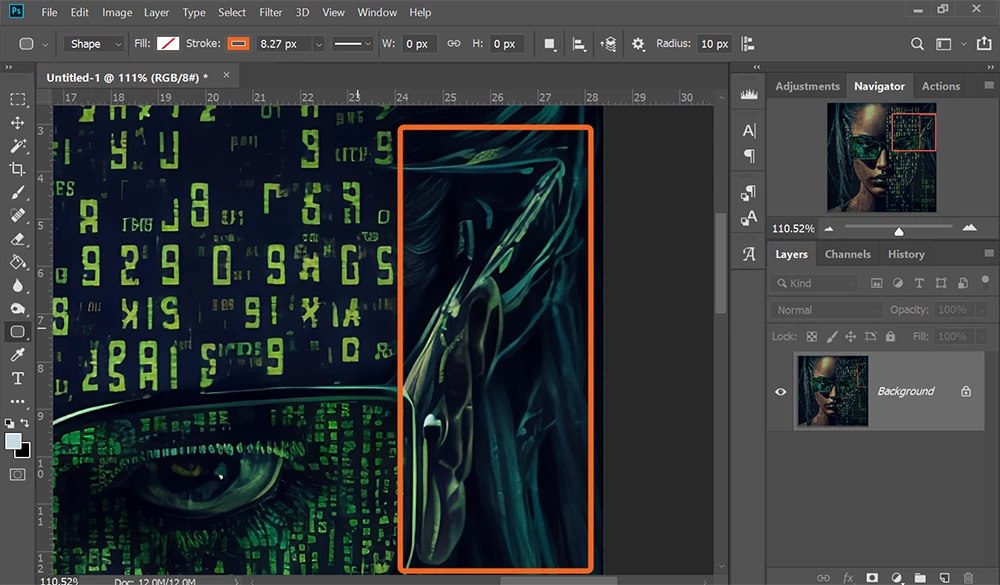Select the Move tool

[x=18, y=122]
